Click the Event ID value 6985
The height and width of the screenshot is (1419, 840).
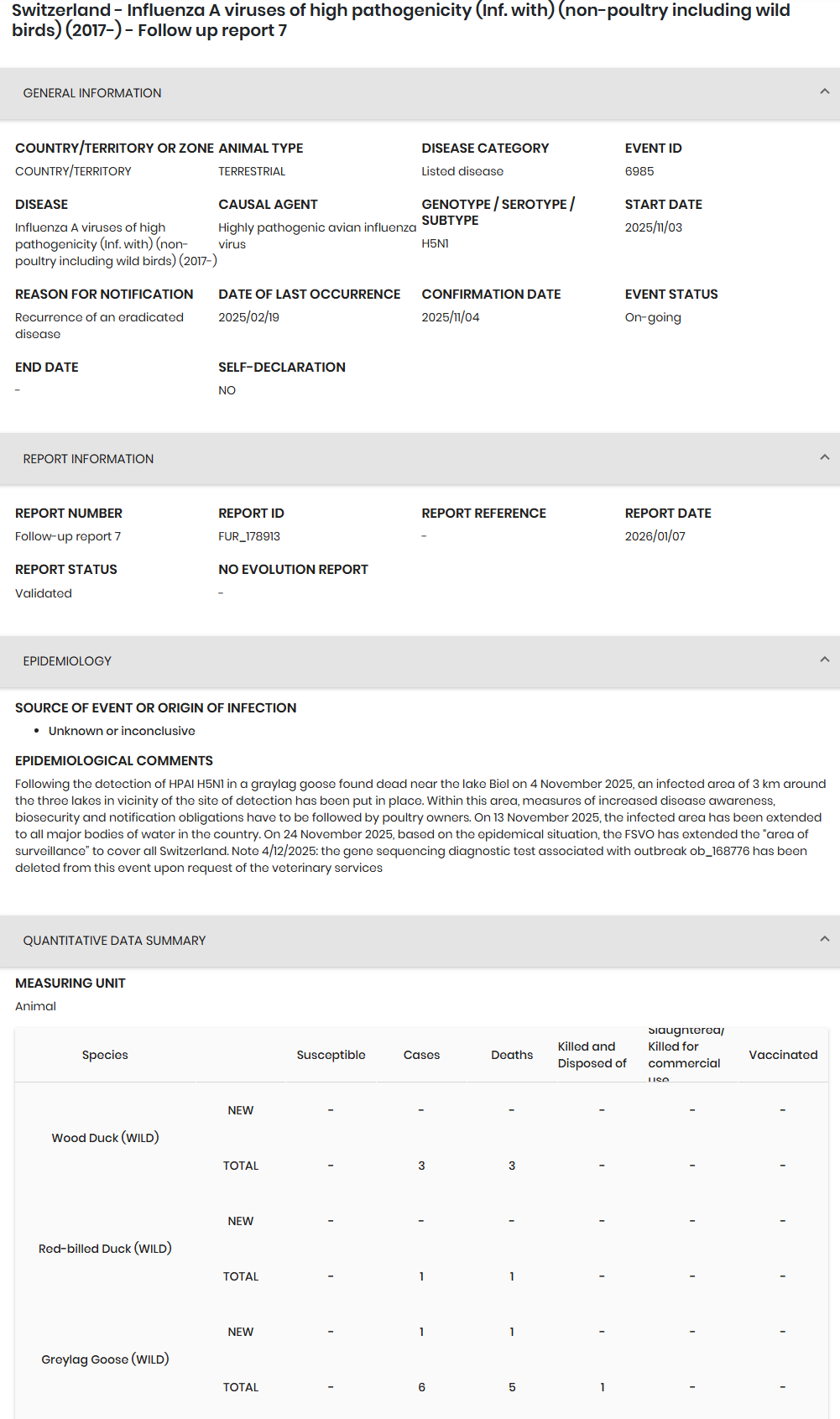[x=639, y=171]
